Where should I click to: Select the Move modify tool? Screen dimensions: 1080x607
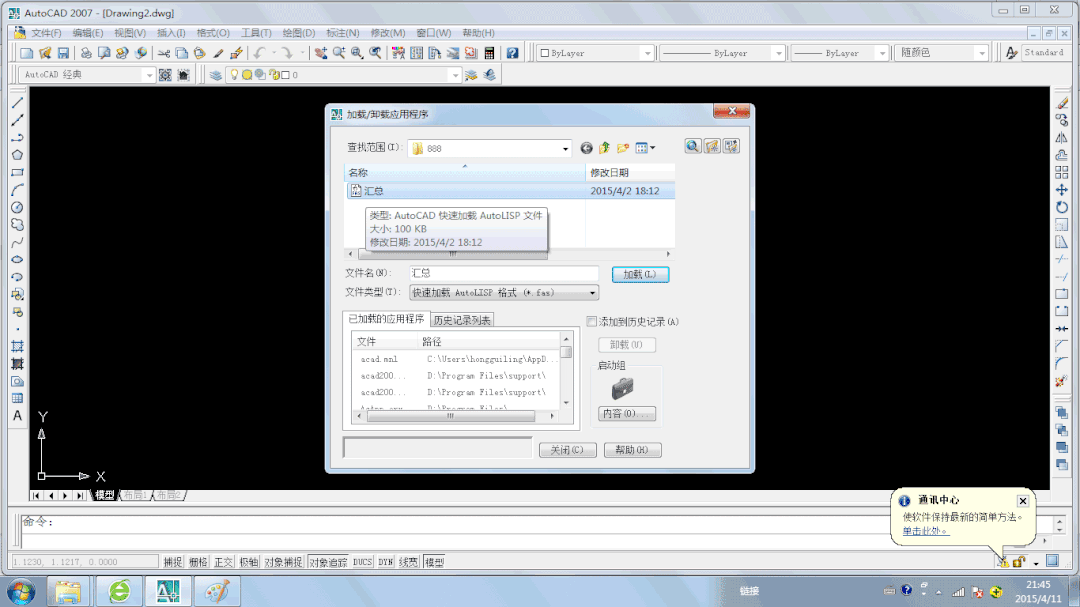coord(1062,189)
